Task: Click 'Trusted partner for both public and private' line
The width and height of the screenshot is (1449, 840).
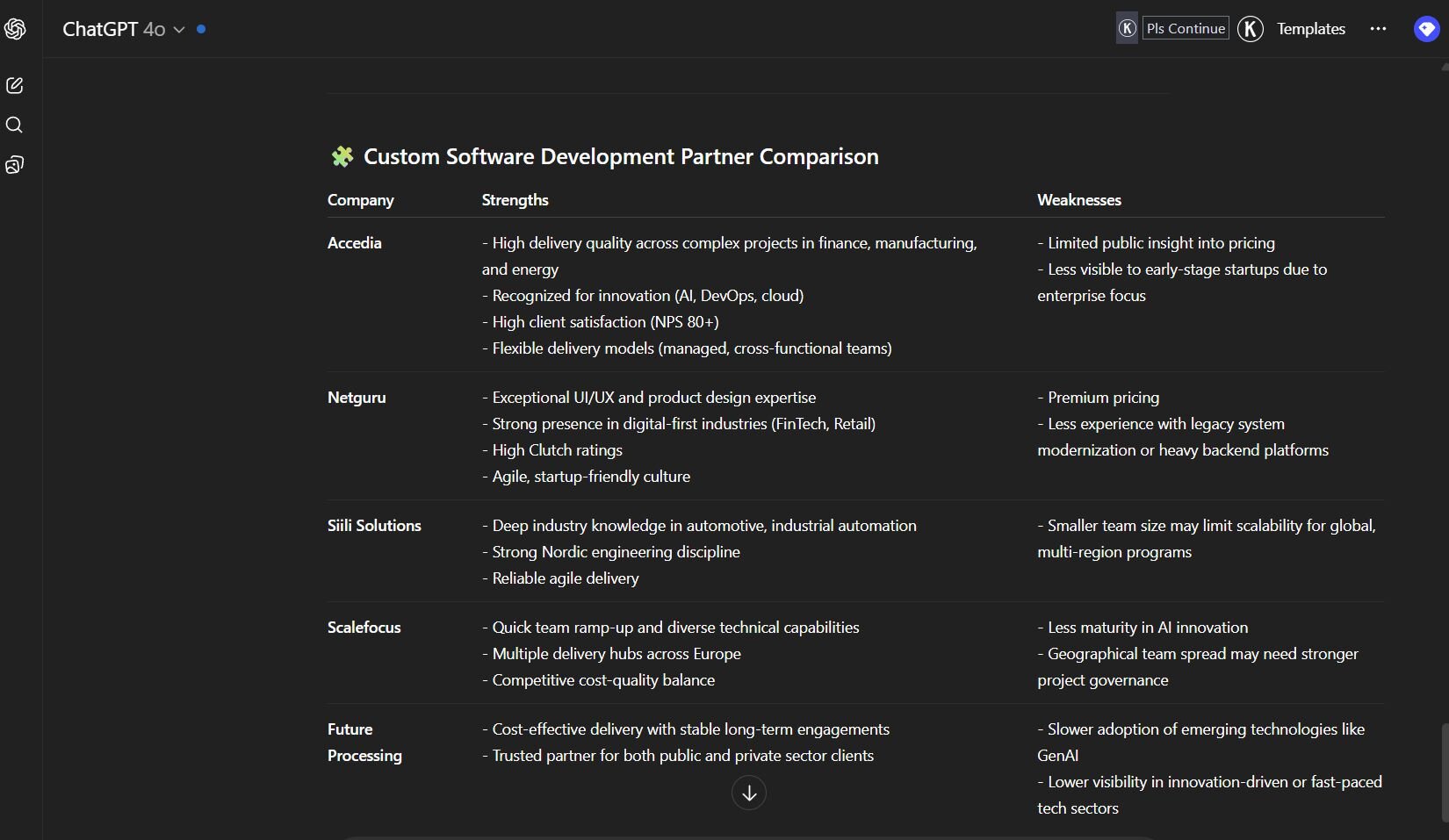Action: pos(678,756)
